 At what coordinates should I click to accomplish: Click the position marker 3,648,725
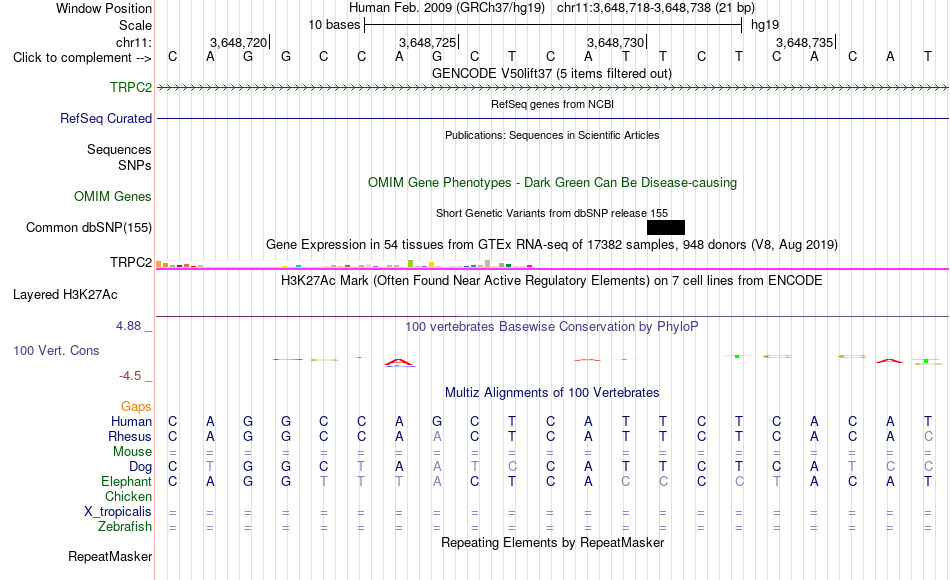pyautogui.click(x=427, y=42)
